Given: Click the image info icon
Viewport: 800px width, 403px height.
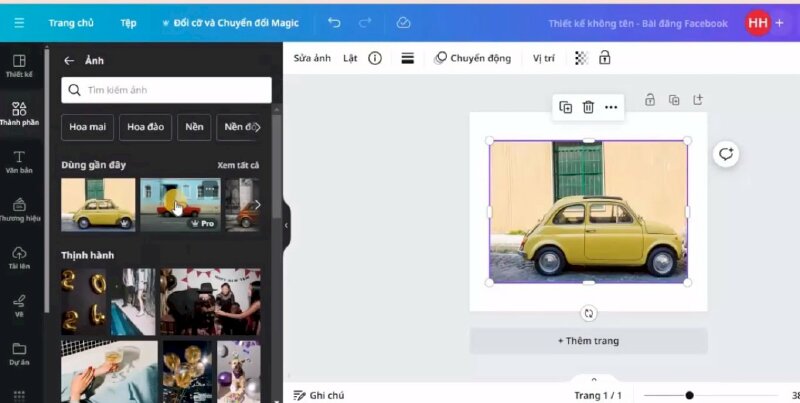Looking at the screenshot, I should point(375,58).
